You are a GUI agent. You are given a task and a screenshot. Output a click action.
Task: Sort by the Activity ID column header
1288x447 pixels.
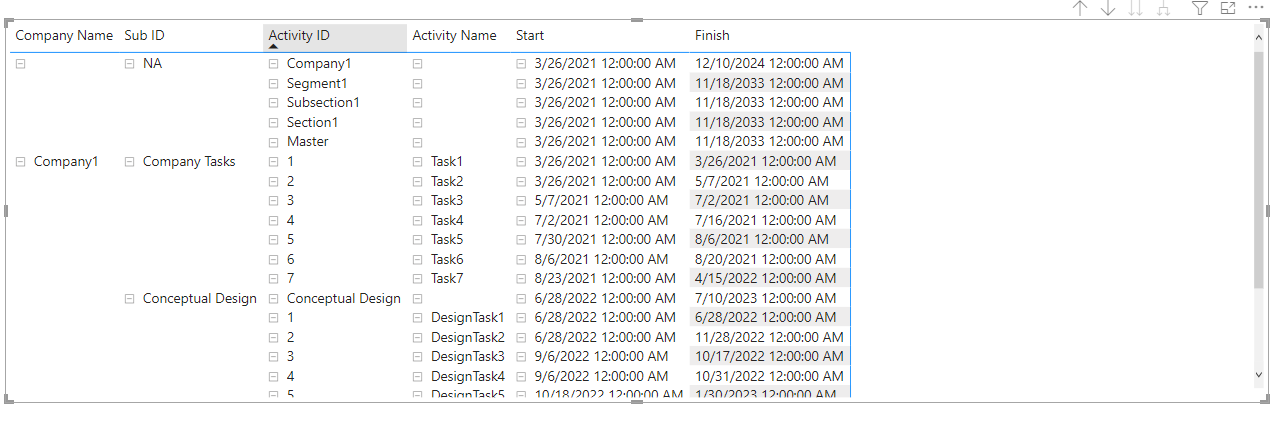tap(299, 35)
